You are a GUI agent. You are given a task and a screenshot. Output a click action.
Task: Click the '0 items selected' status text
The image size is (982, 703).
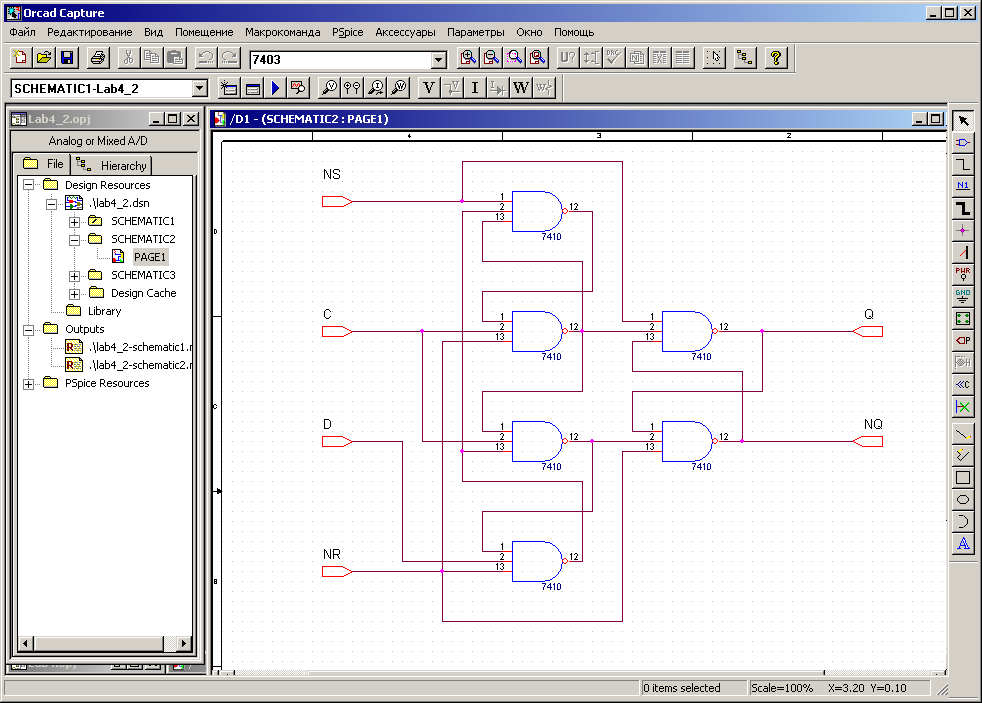[682, 688]
